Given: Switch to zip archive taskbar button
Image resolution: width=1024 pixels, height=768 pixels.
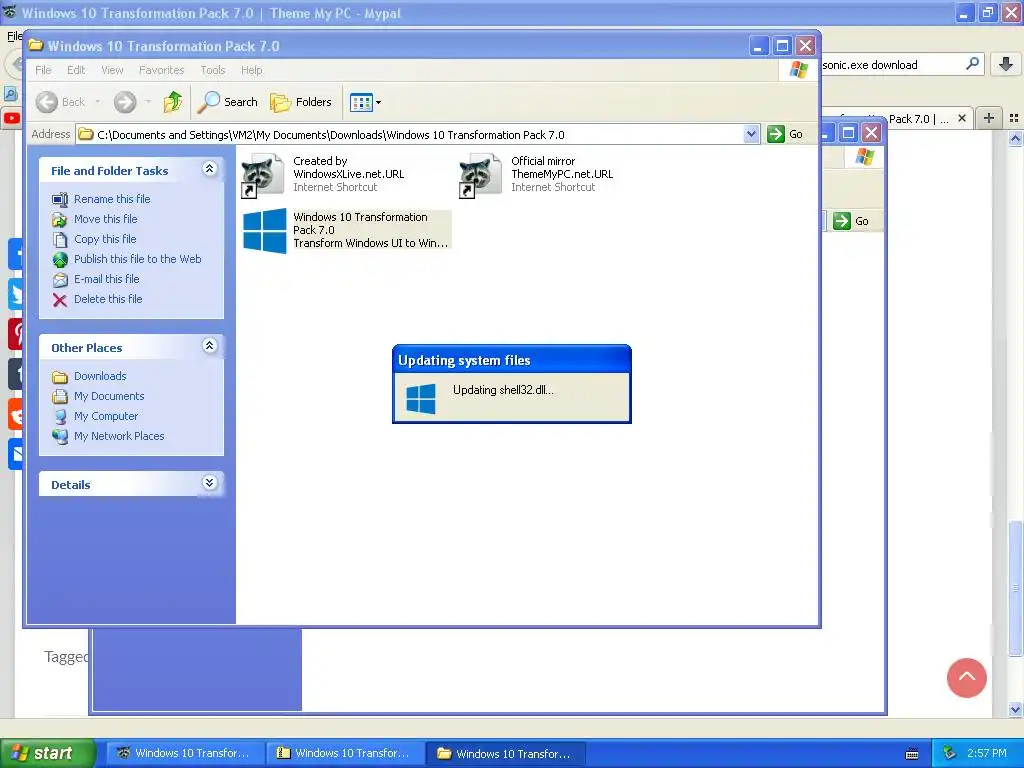Looking at the screenshot, I should click(x=345, y=753).
